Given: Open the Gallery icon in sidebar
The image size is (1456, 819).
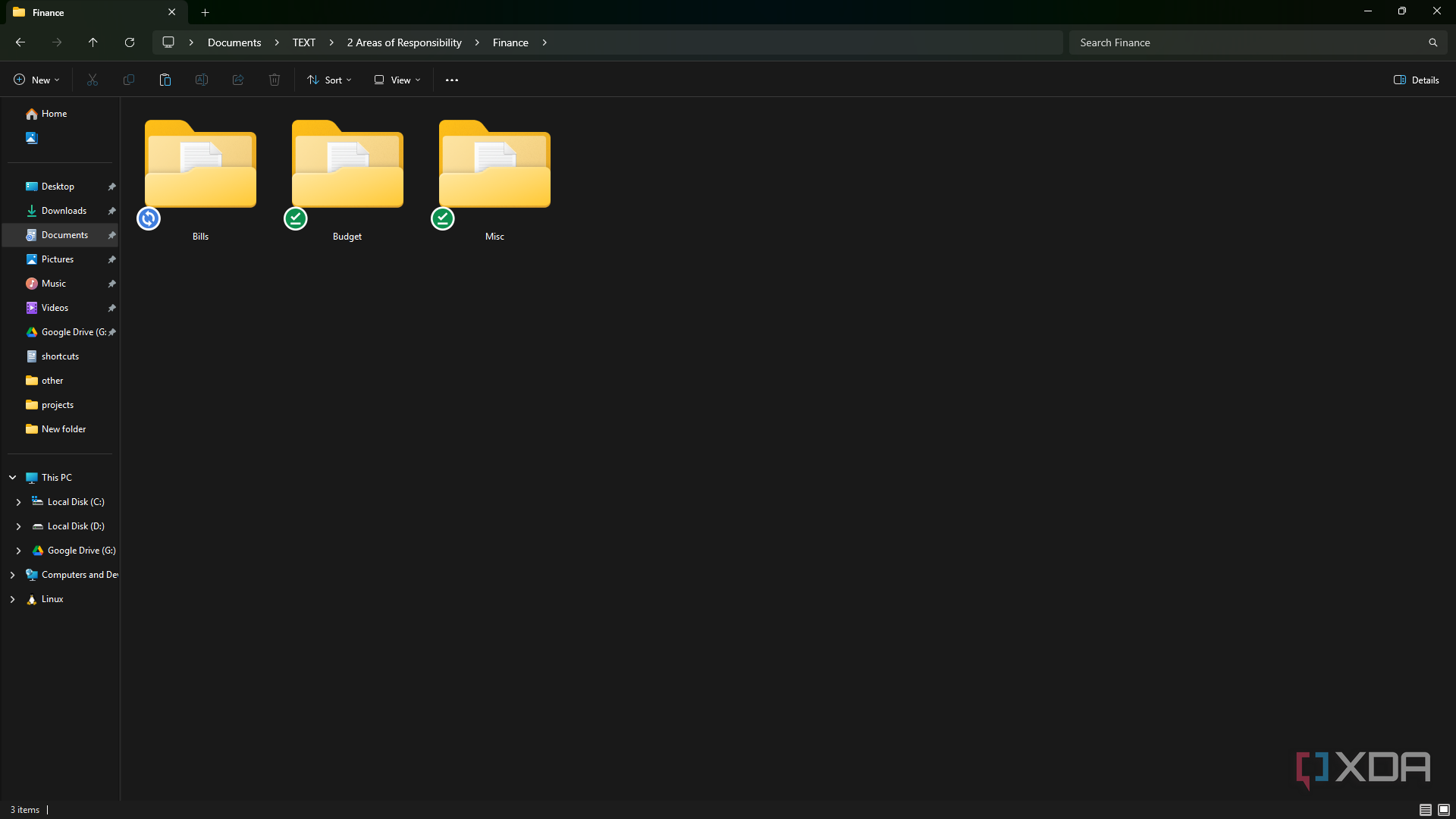Looking at the screenshot, I should tap(32, 138).
